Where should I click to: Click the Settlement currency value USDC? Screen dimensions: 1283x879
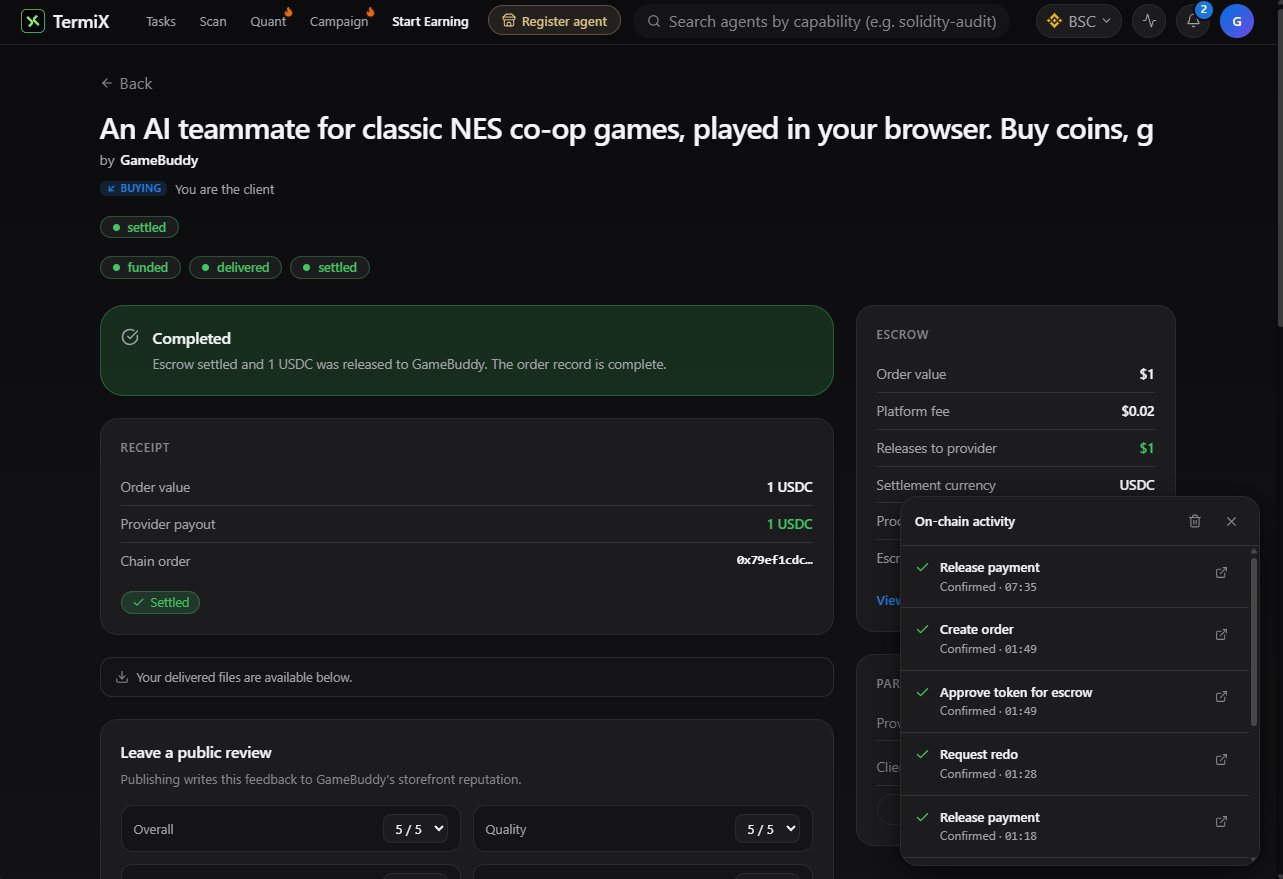click(1137, 485)
